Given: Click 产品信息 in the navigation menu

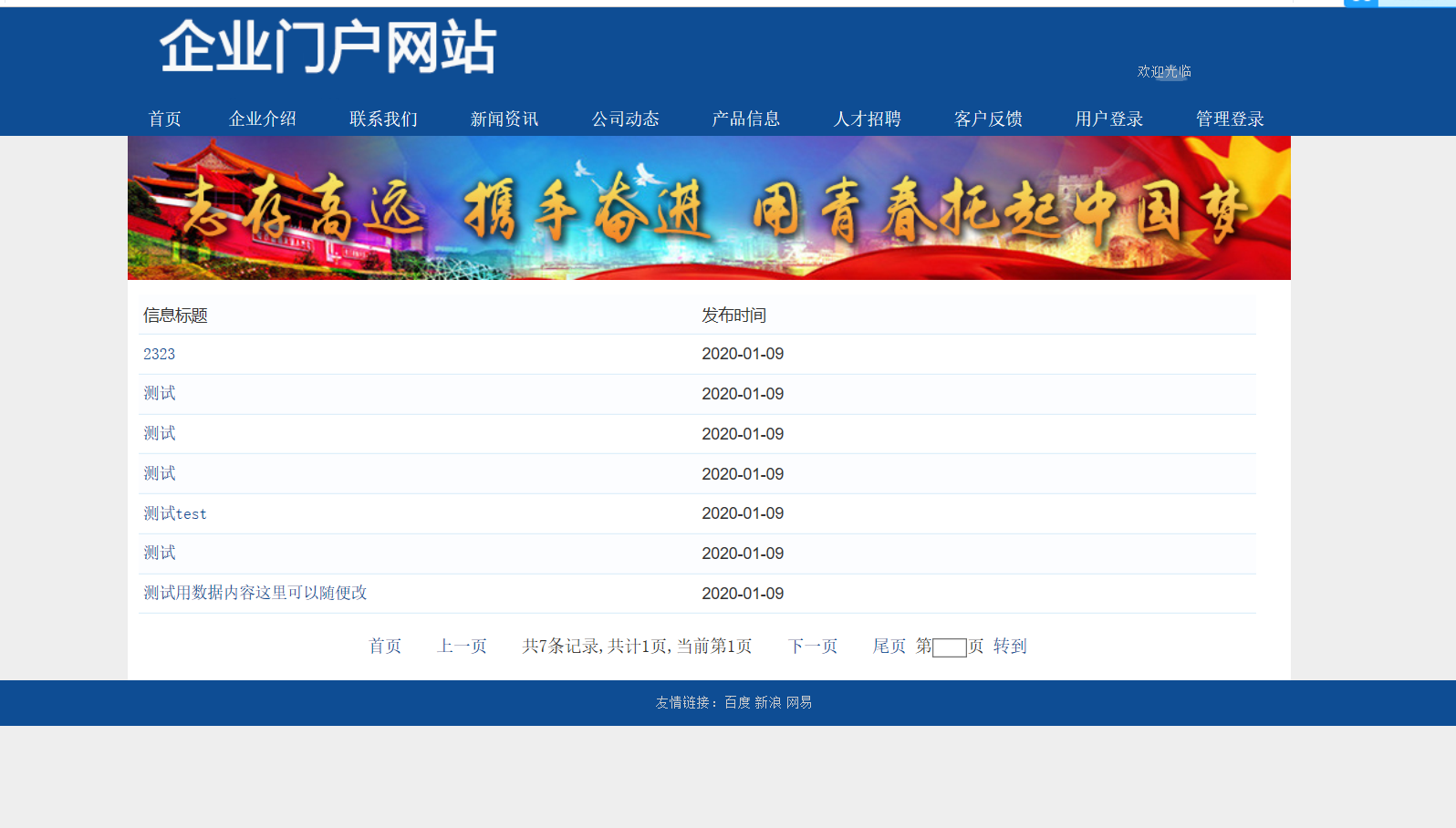Looking at the screenshot, I should [x=746, y=119].
